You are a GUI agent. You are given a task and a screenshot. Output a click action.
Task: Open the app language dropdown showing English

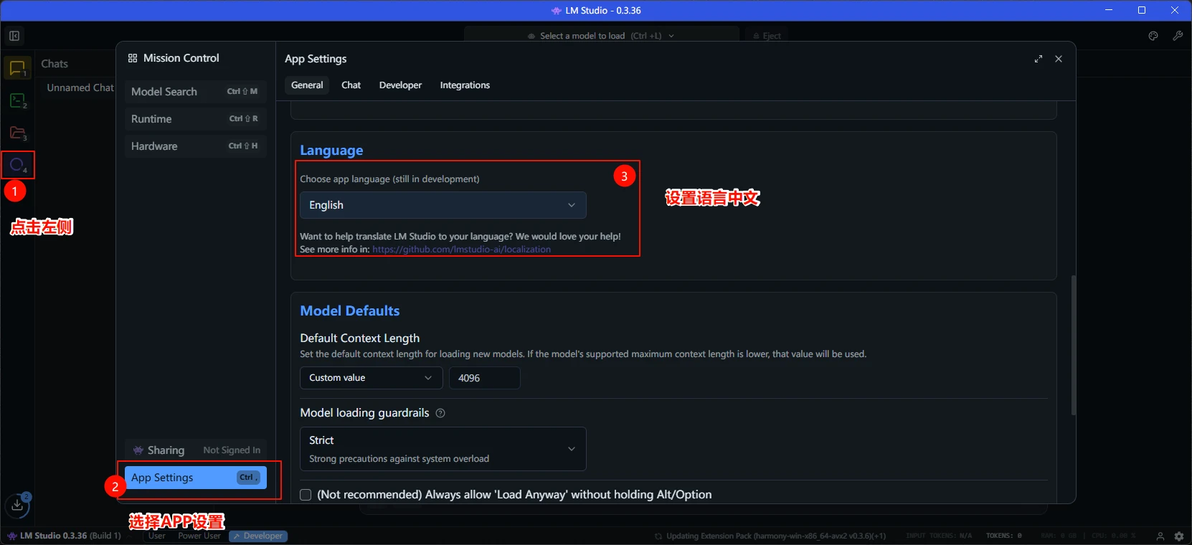[x=443, y=205]
